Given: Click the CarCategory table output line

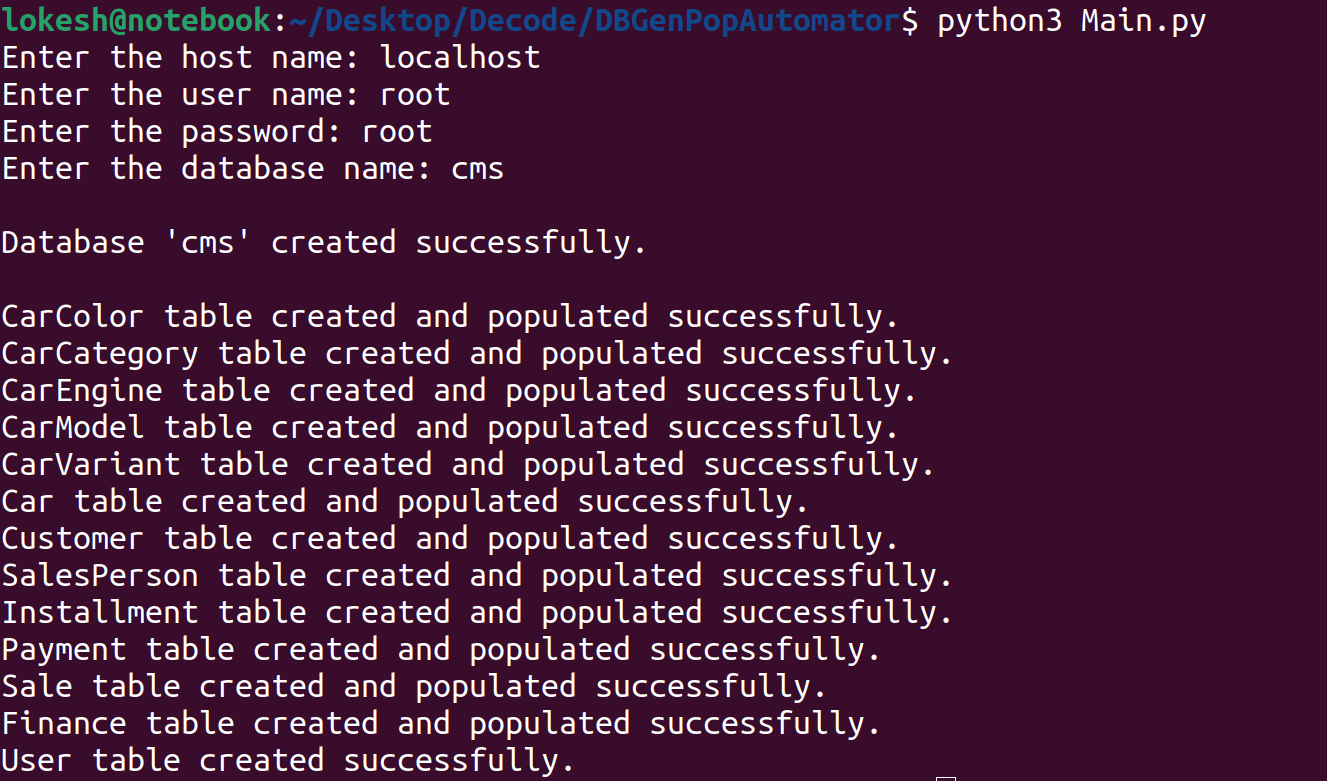Looking at the screenshot, I should pyautogui.click(x=477, y=353).
